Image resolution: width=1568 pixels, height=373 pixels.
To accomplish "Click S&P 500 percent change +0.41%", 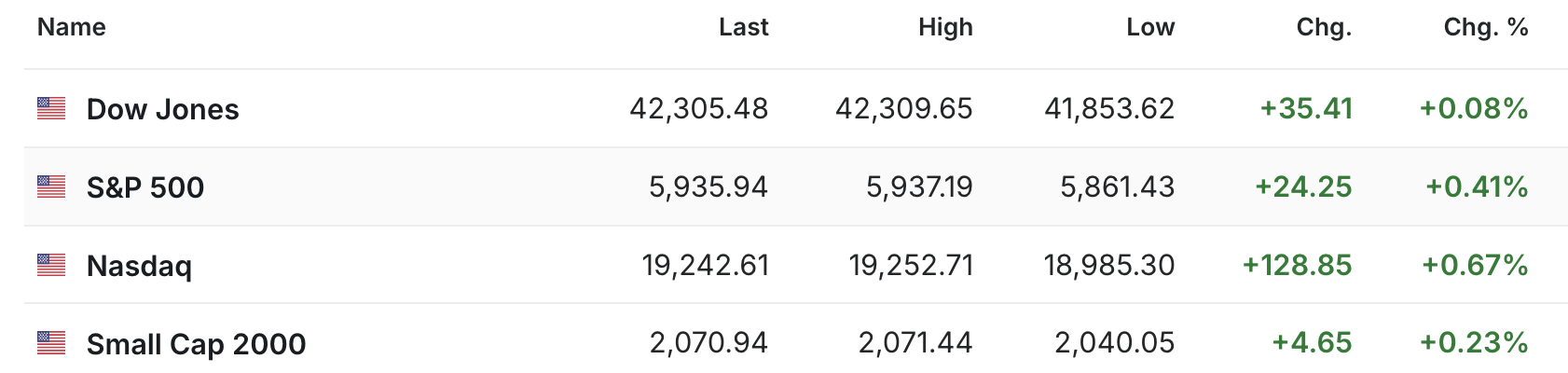I will (x=1477, y=187).
